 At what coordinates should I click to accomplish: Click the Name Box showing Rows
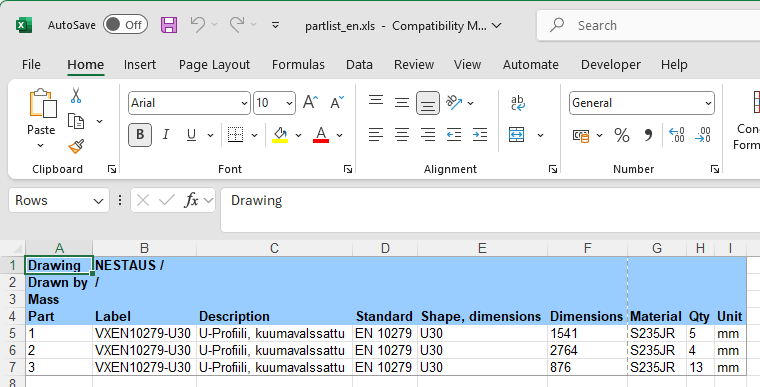(x=59, y=200)
